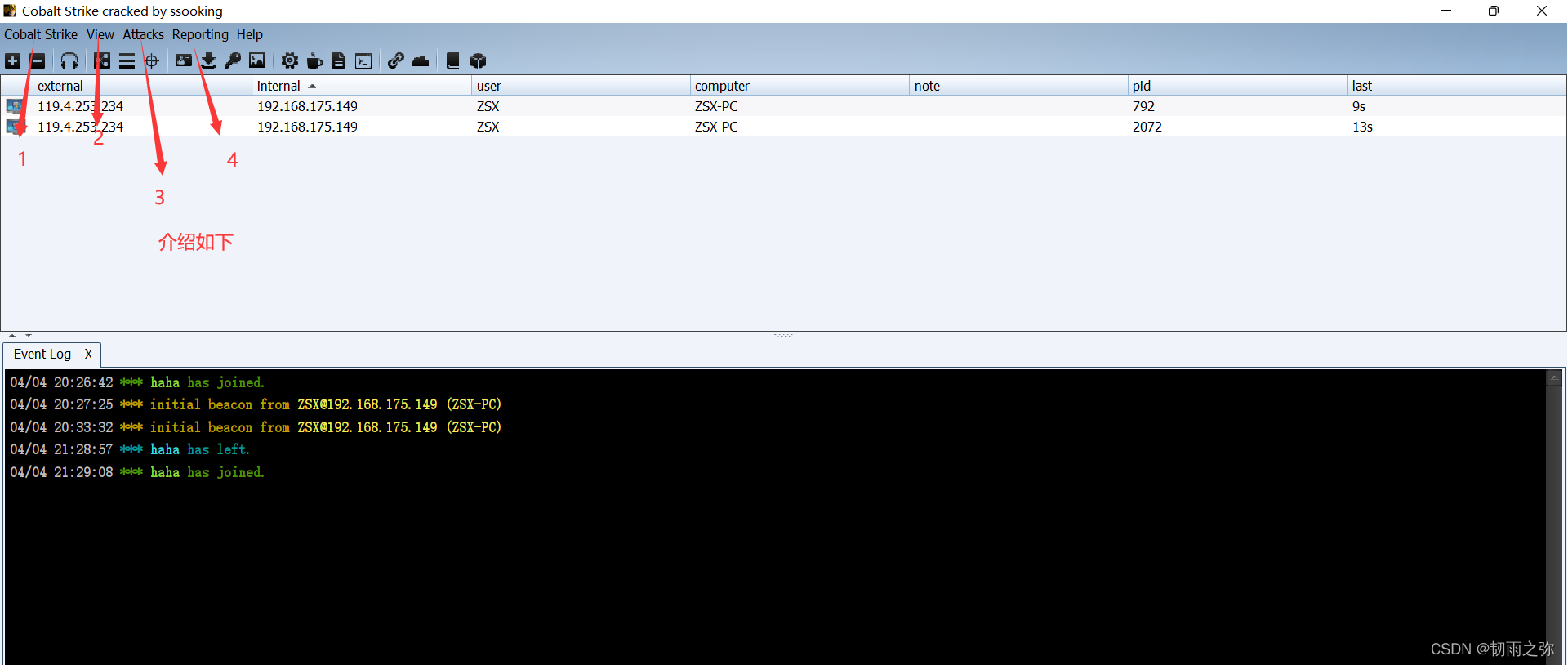
Task: Open the Cobalt Strike menu
Action: click(x=41, y=34)
